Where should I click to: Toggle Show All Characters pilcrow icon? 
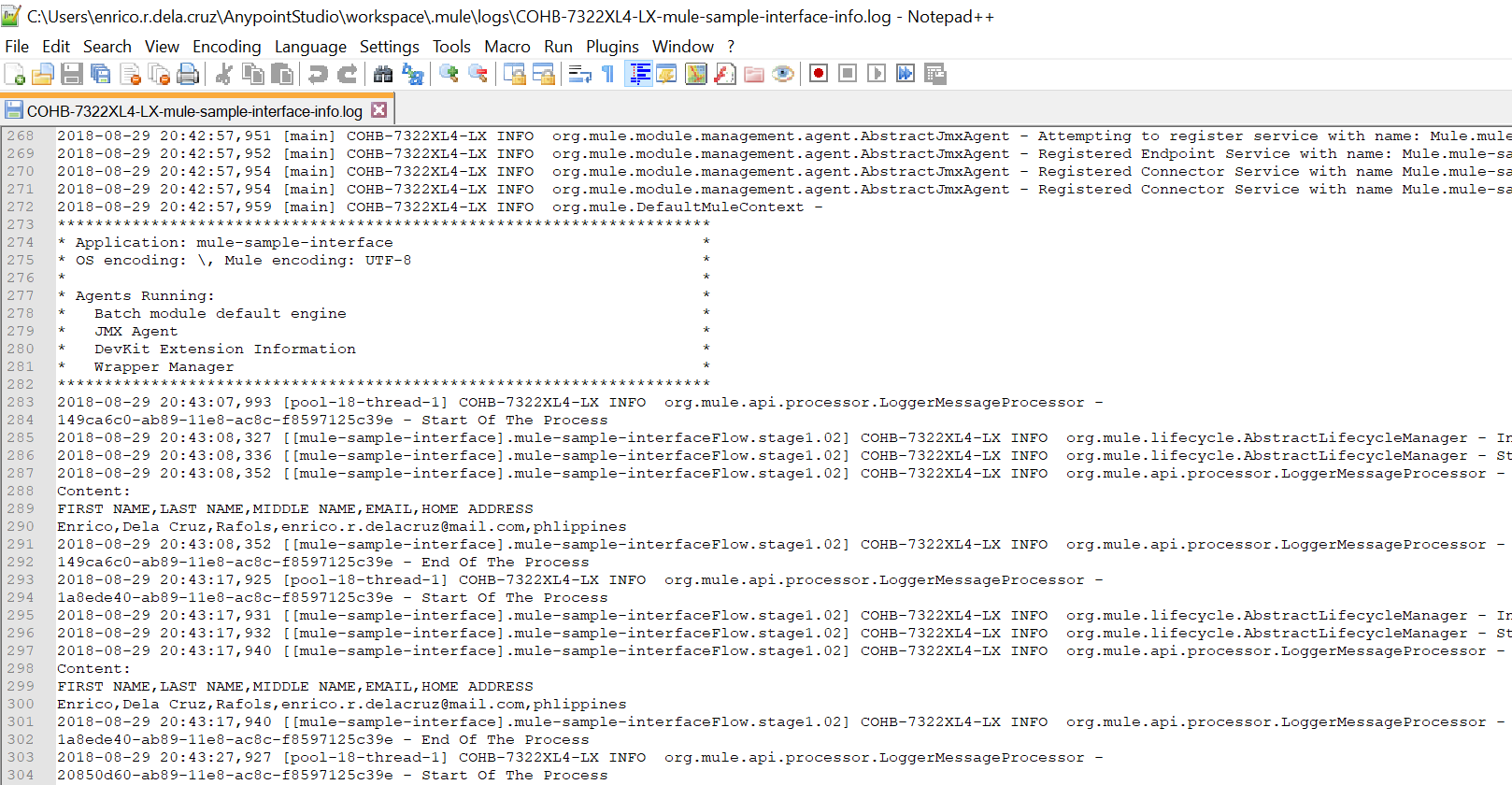(x=608, y=74)
